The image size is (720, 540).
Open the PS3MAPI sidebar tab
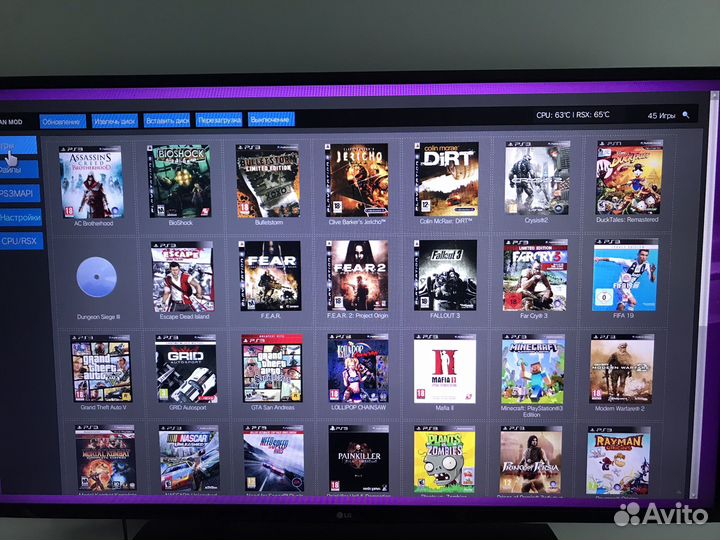point(19,193)
